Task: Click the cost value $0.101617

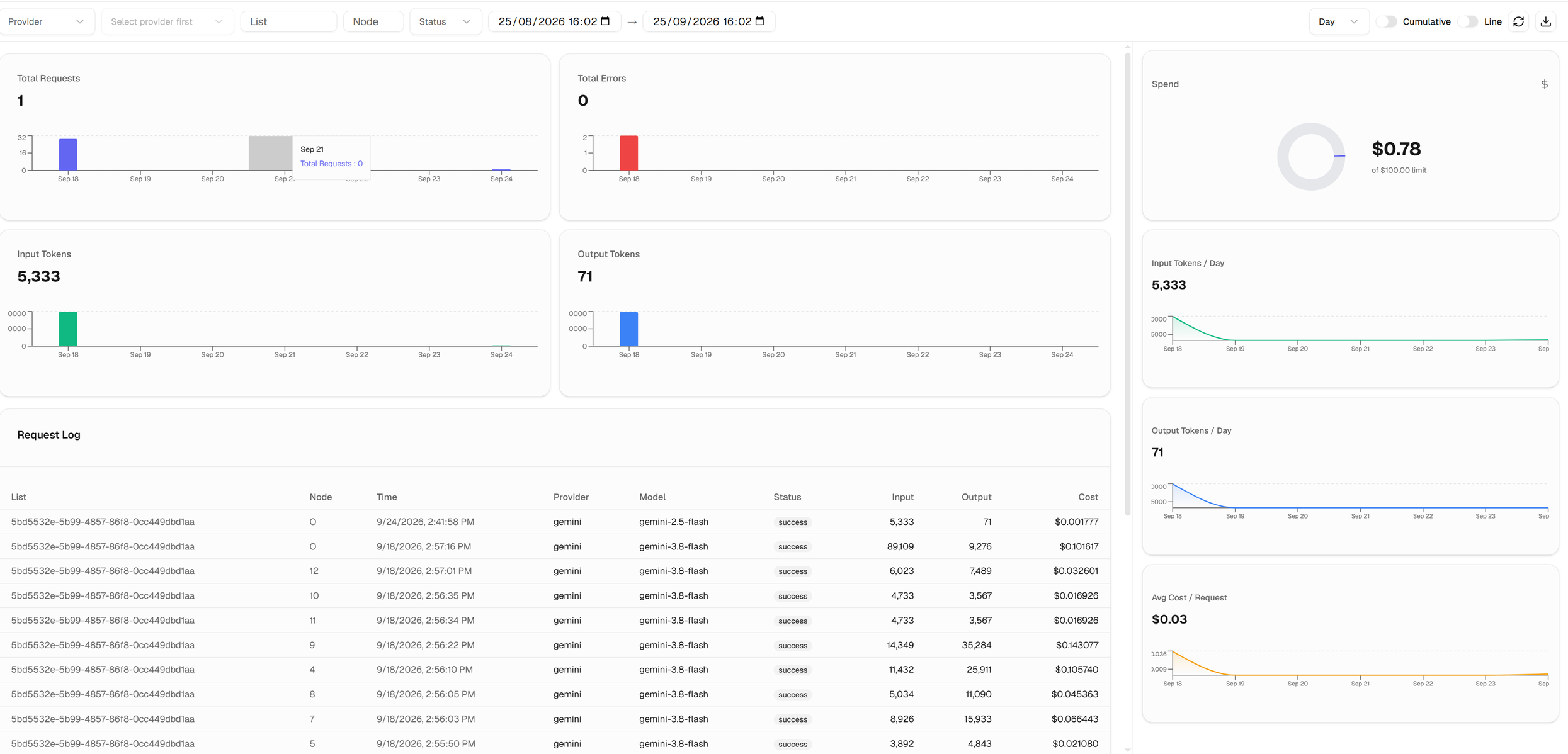Action: tap(1079, 546)
